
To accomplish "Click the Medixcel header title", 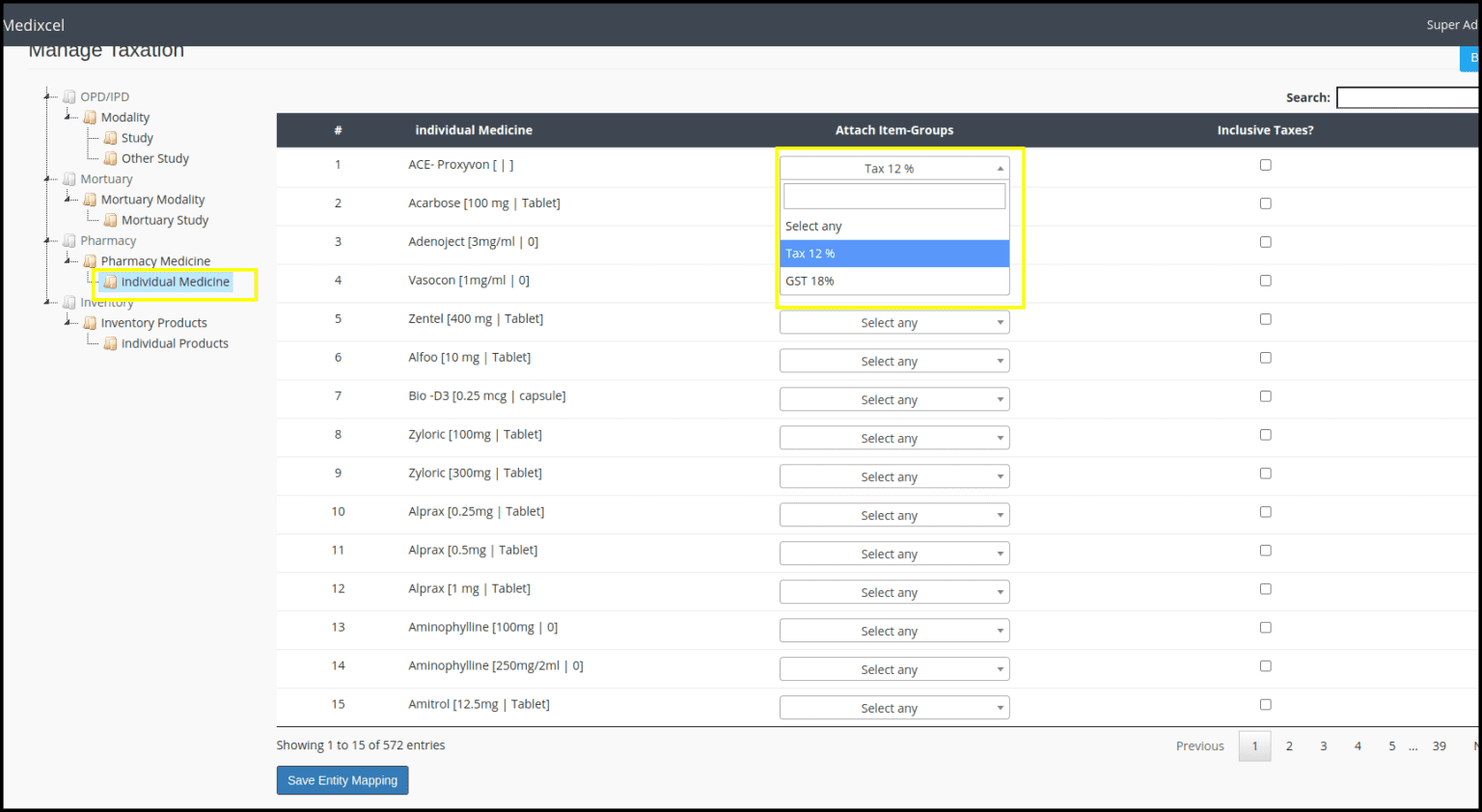I will click(x=34, y=24).
